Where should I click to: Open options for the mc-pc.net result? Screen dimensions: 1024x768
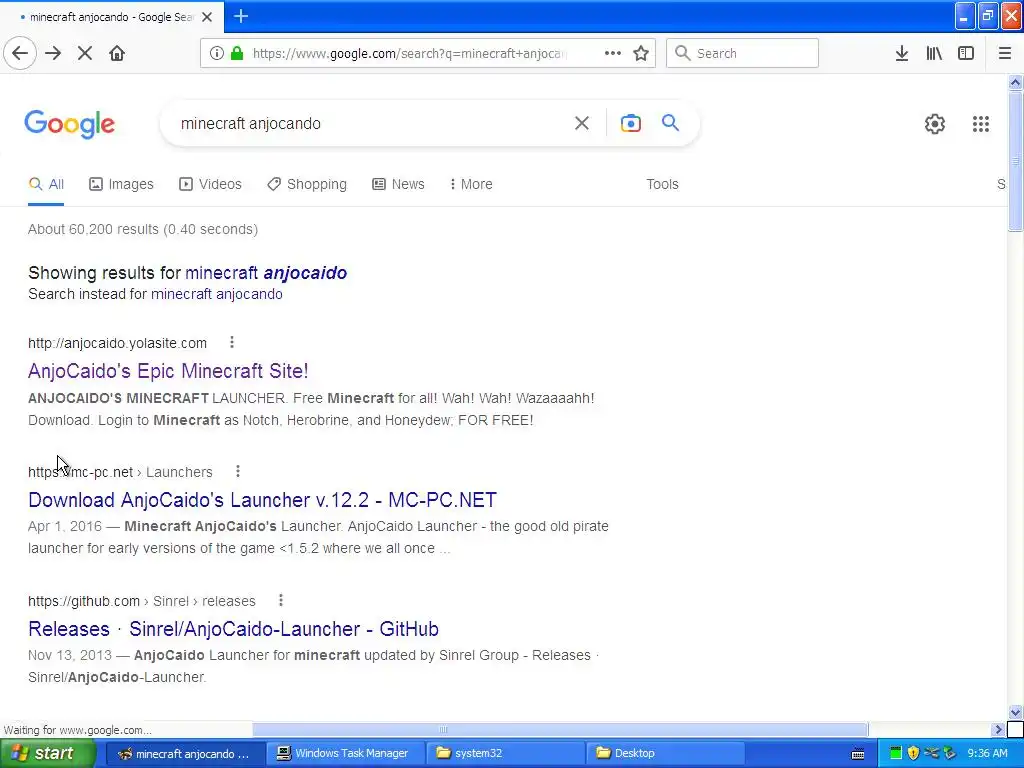238,471
